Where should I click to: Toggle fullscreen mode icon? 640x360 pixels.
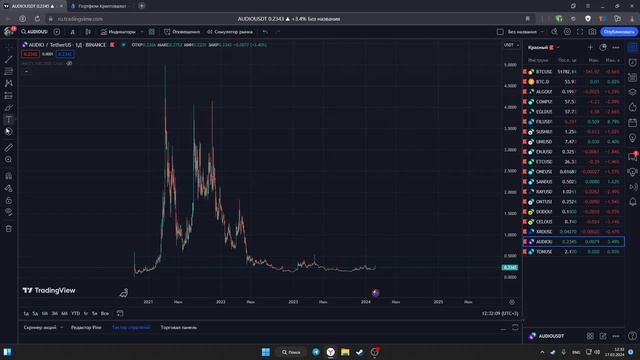point(580,32)
